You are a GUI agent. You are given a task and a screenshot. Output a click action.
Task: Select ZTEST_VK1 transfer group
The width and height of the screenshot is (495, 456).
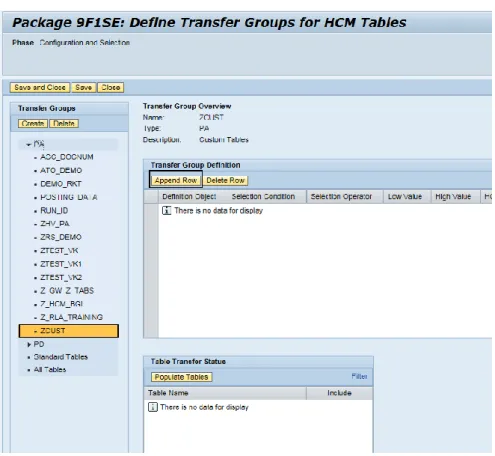[x=61, y=264]
